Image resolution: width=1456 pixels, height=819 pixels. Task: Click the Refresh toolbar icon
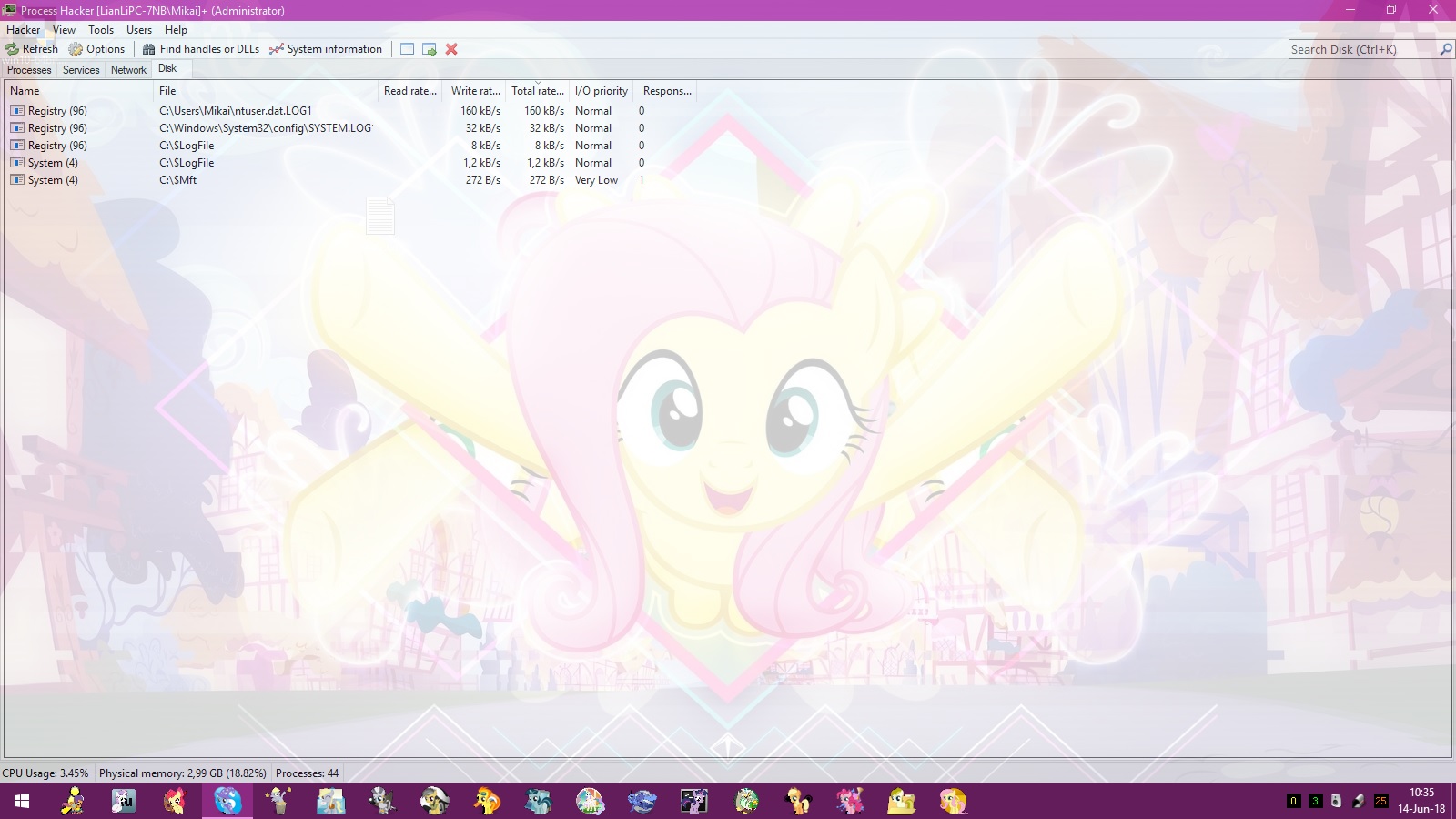(12, 49)
